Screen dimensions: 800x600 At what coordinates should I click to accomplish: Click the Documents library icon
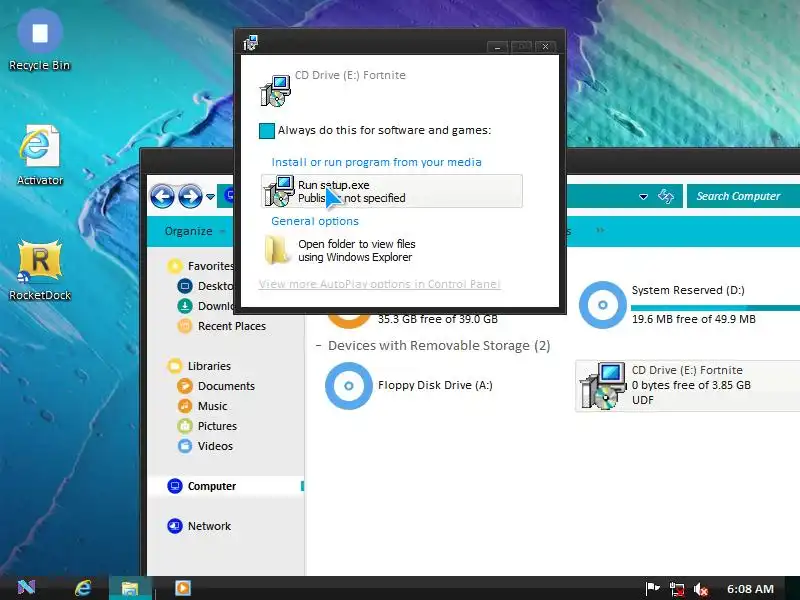click(x=185, y=386)
